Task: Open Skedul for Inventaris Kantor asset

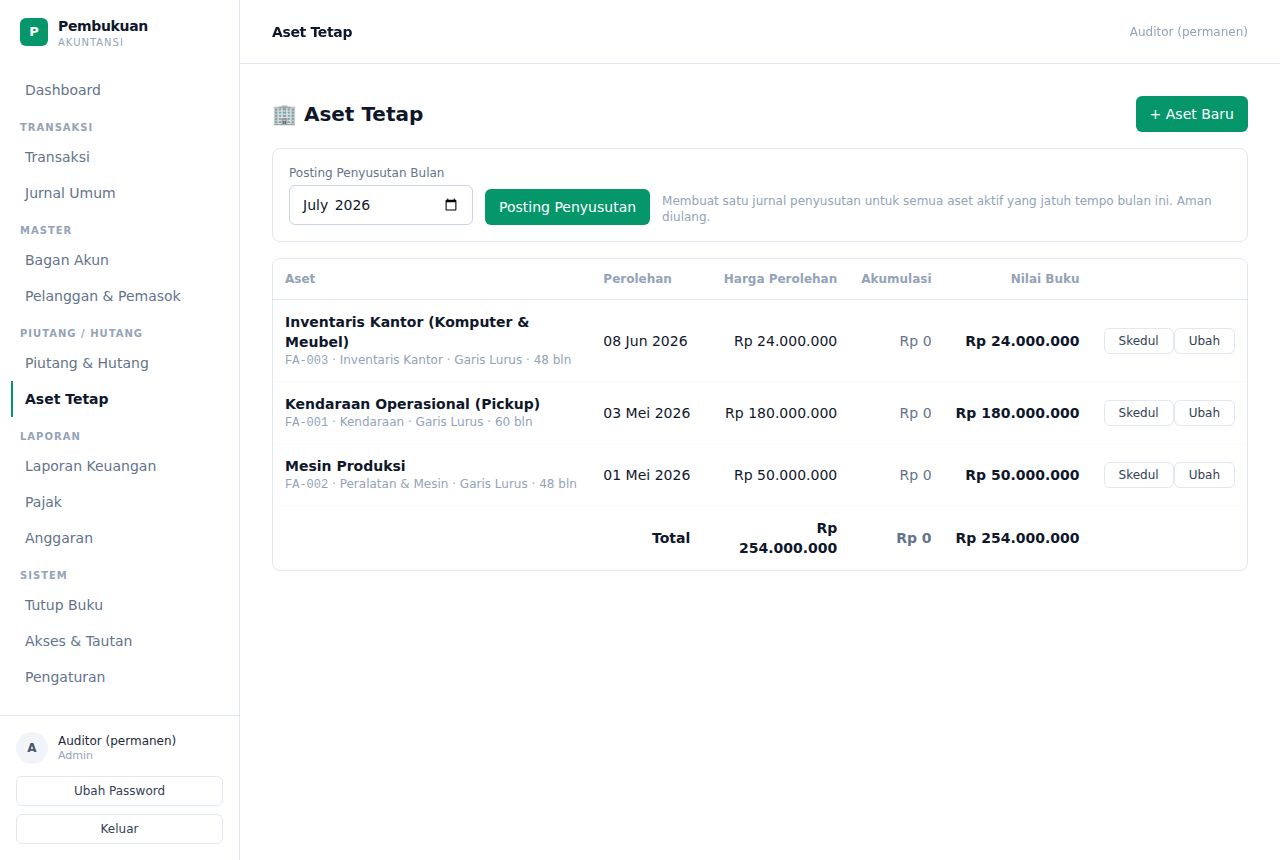Action: point(1138,341)
